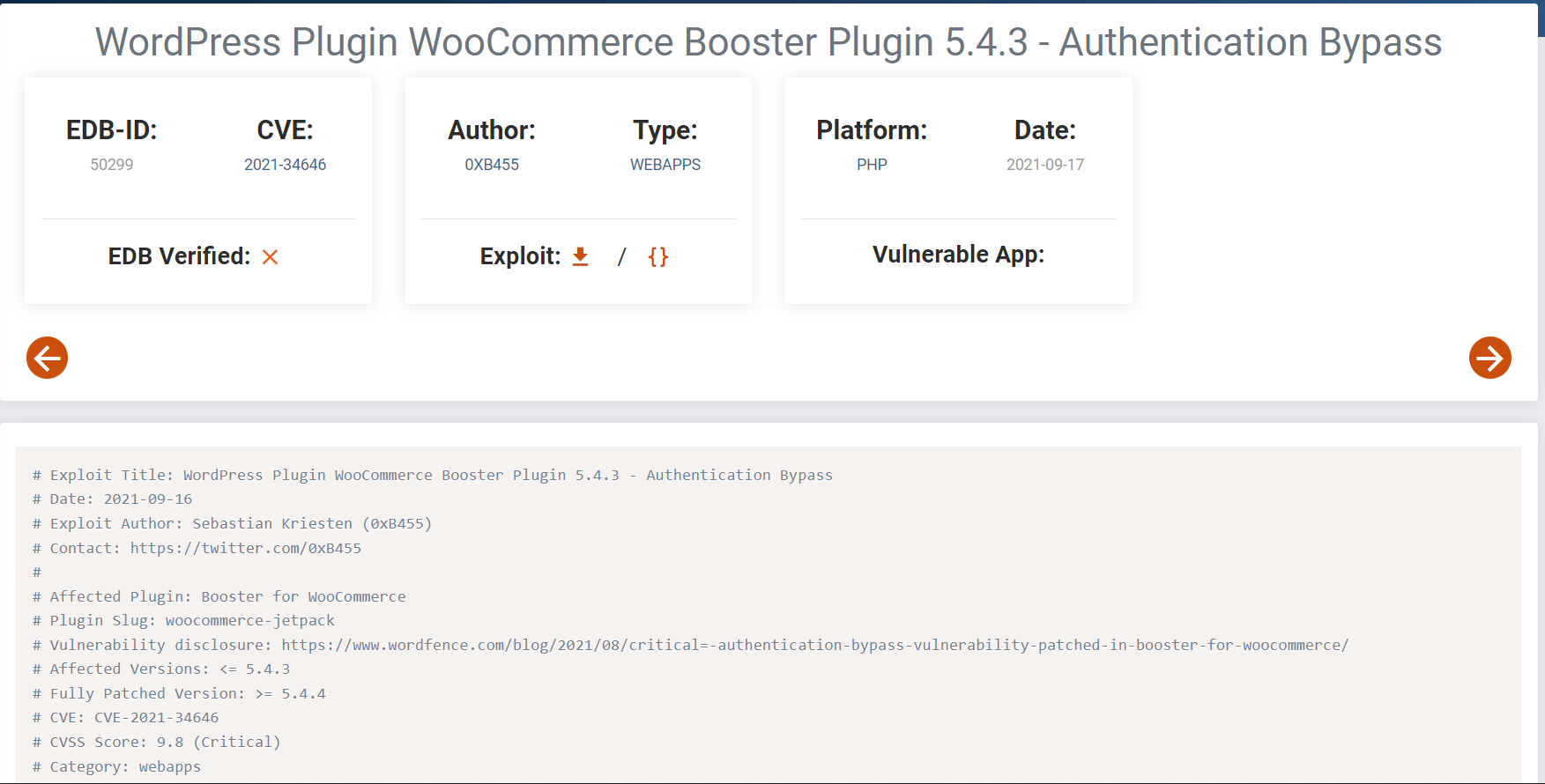Click the CVSS Score 9.8 (Critical) line
Screen dimensions: 1545x784
tap(157, 742)
